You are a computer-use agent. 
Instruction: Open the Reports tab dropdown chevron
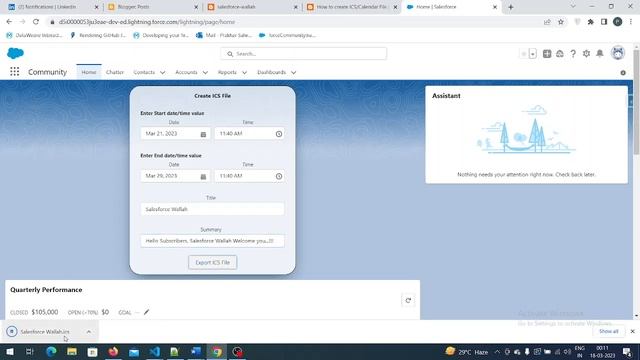pyautogui.click(x=244, y=73)
